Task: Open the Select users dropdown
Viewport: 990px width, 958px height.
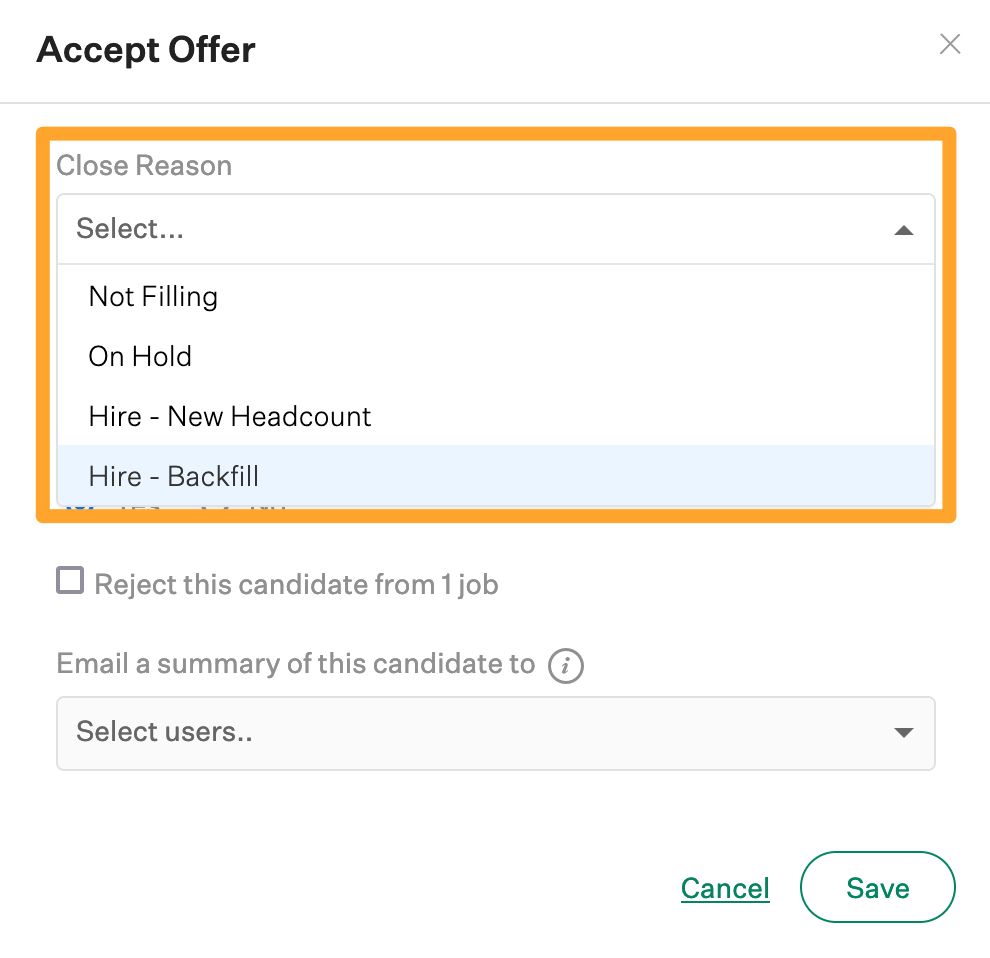Action: point(497,733)
